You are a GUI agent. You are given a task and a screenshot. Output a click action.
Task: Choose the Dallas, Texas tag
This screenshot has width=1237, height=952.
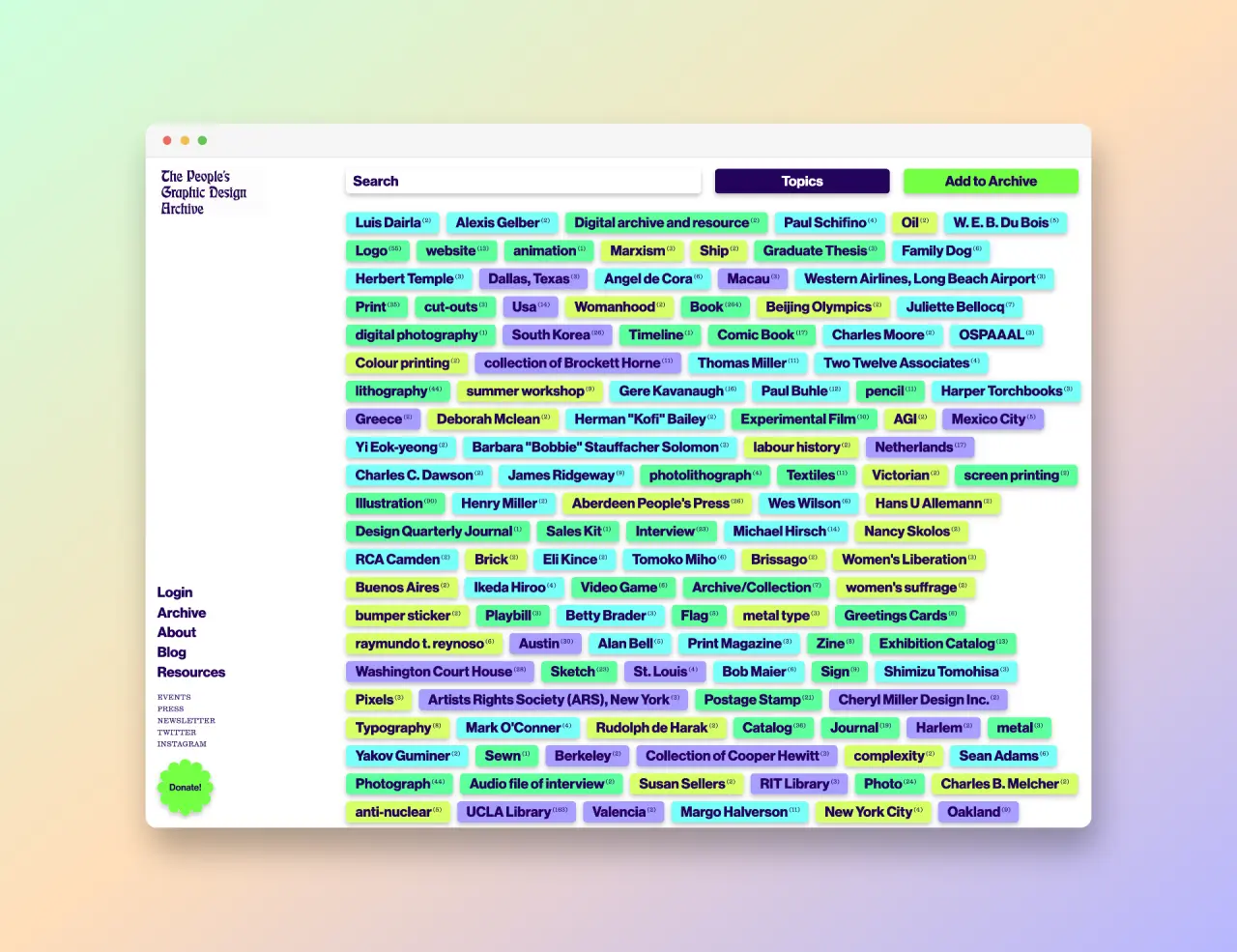point(533,278)
